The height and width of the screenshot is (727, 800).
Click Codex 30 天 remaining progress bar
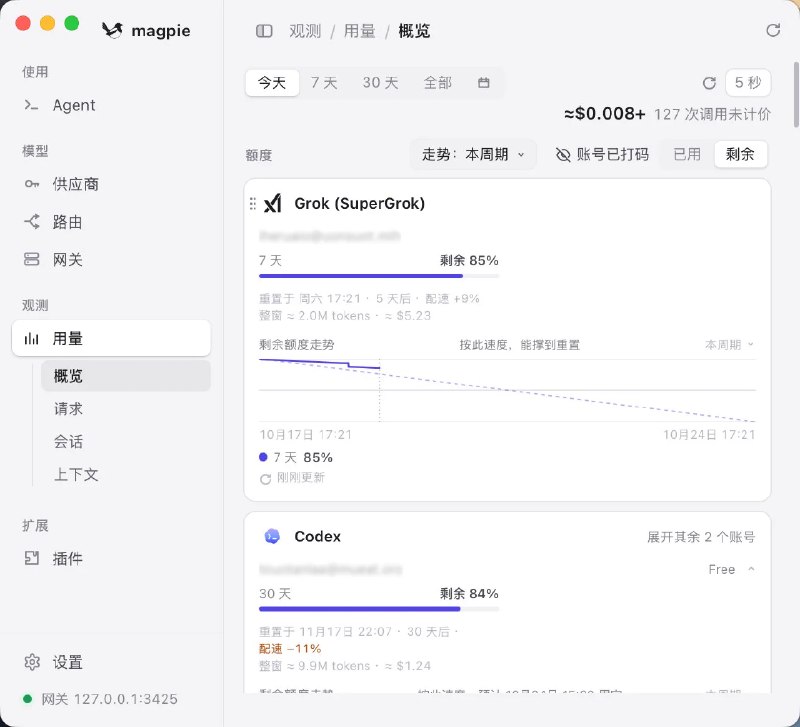[x=379, y=609]
